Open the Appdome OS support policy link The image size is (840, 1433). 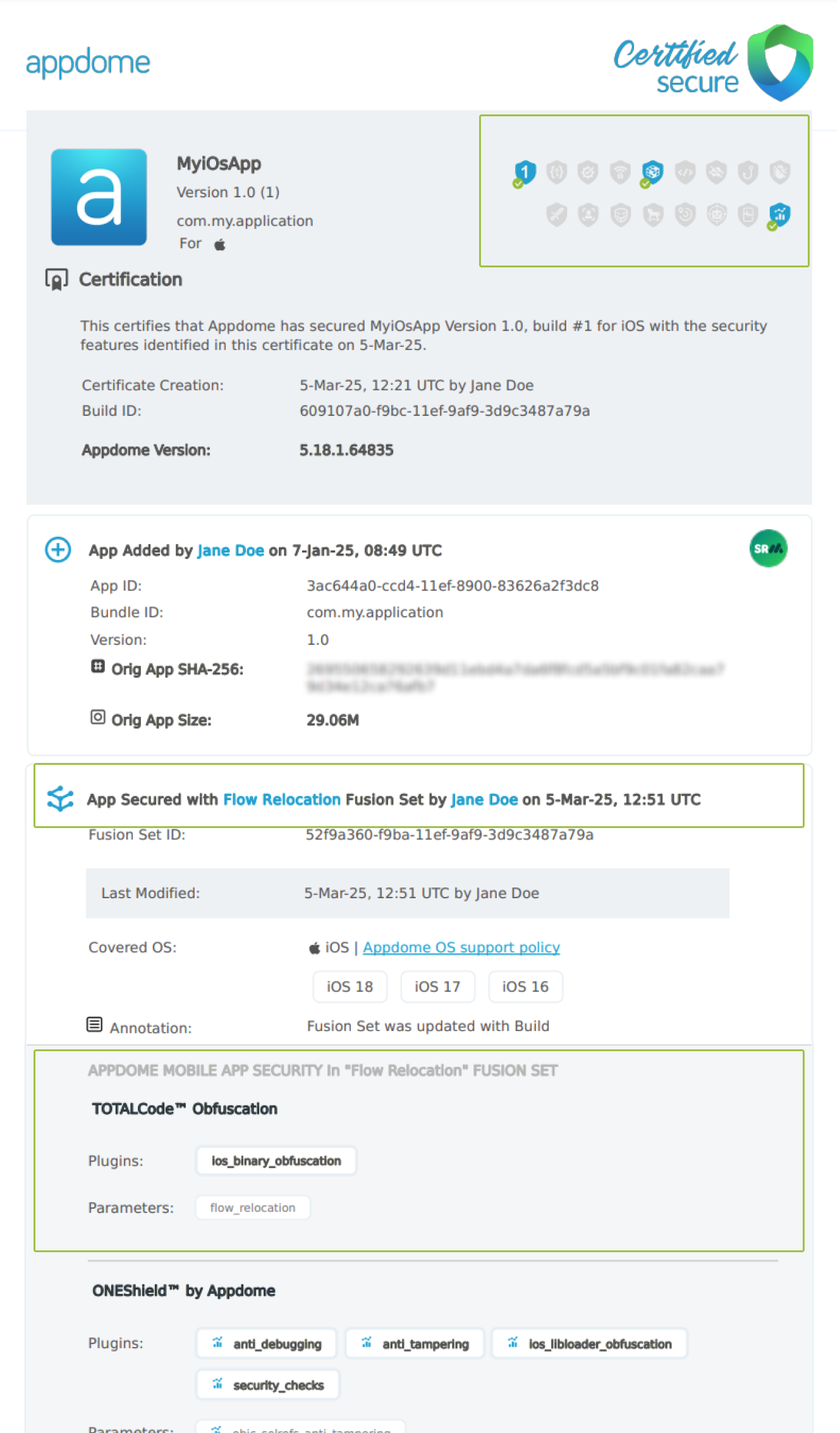point(461,948)
